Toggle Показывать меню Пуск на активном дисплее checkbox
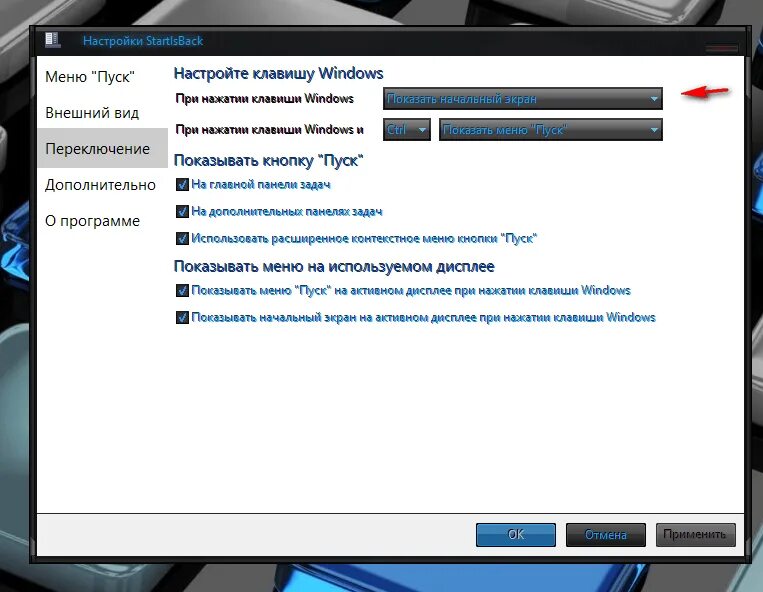Image resolution: width=763 pixels, height=592 pixels. click(x=182, y=290)
